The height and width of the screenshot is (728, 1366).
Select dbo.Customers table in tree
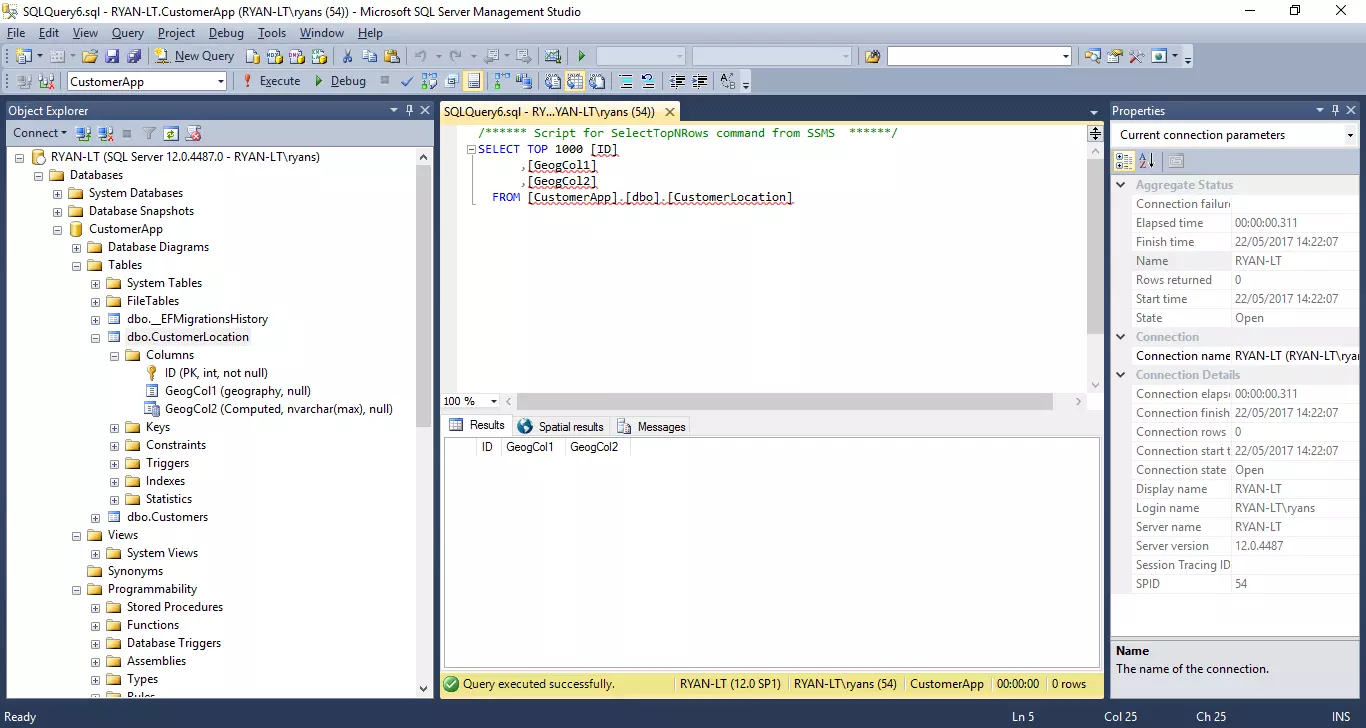(x=167, y=517)
